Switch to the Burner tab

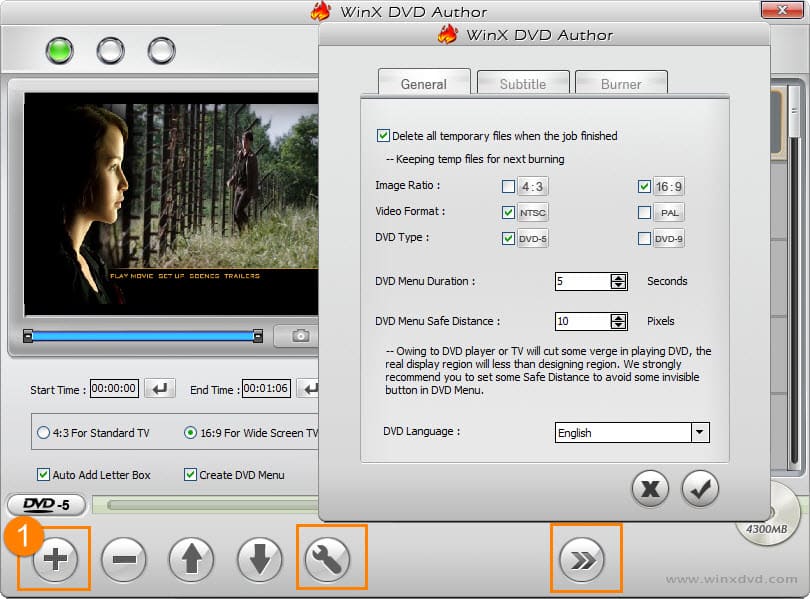(x=621, y=83)
